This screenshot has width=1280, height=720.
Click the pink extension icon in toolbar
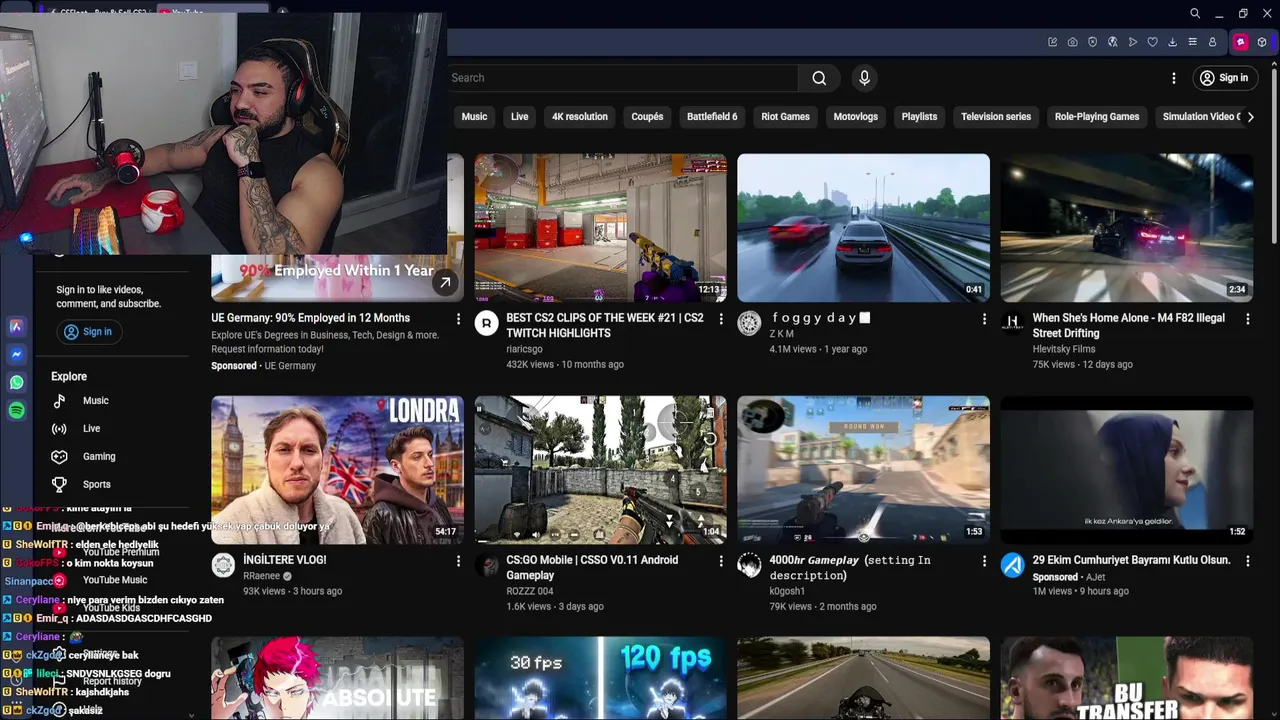1241,42
